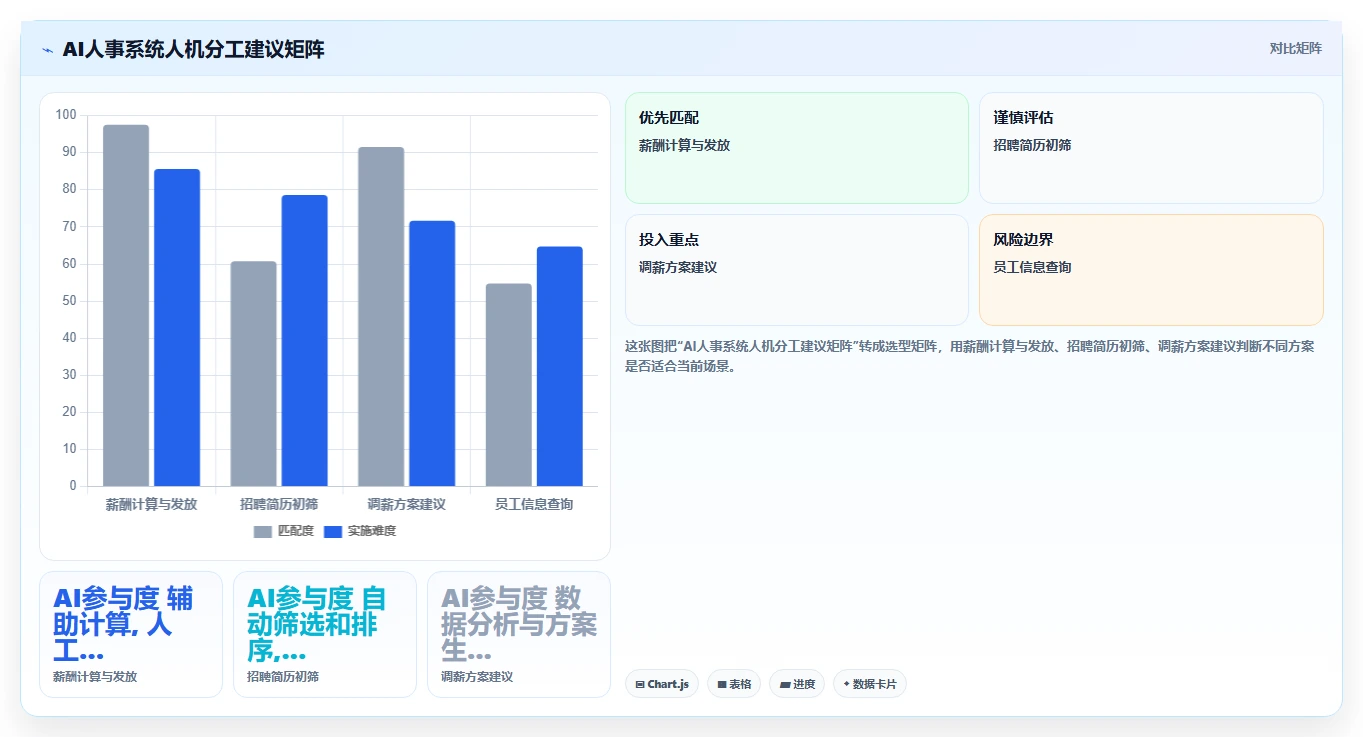Click the blue 实施难度 bar for 员工信息查询
1363x737 pixels.
(x=560, y=367)
